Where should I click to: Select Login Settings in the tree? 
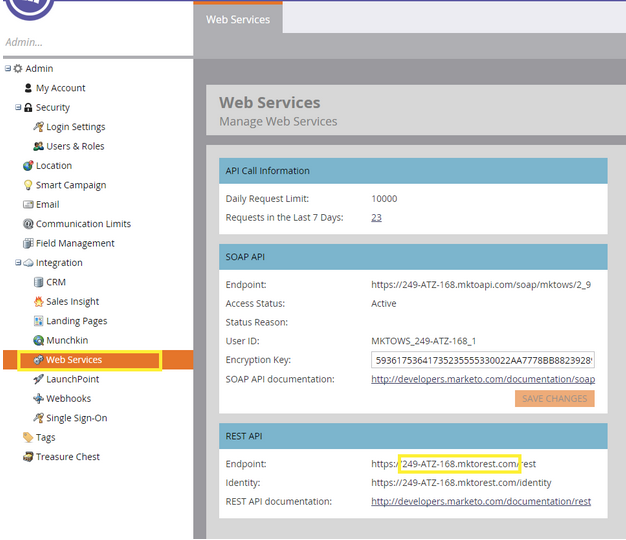76,127
